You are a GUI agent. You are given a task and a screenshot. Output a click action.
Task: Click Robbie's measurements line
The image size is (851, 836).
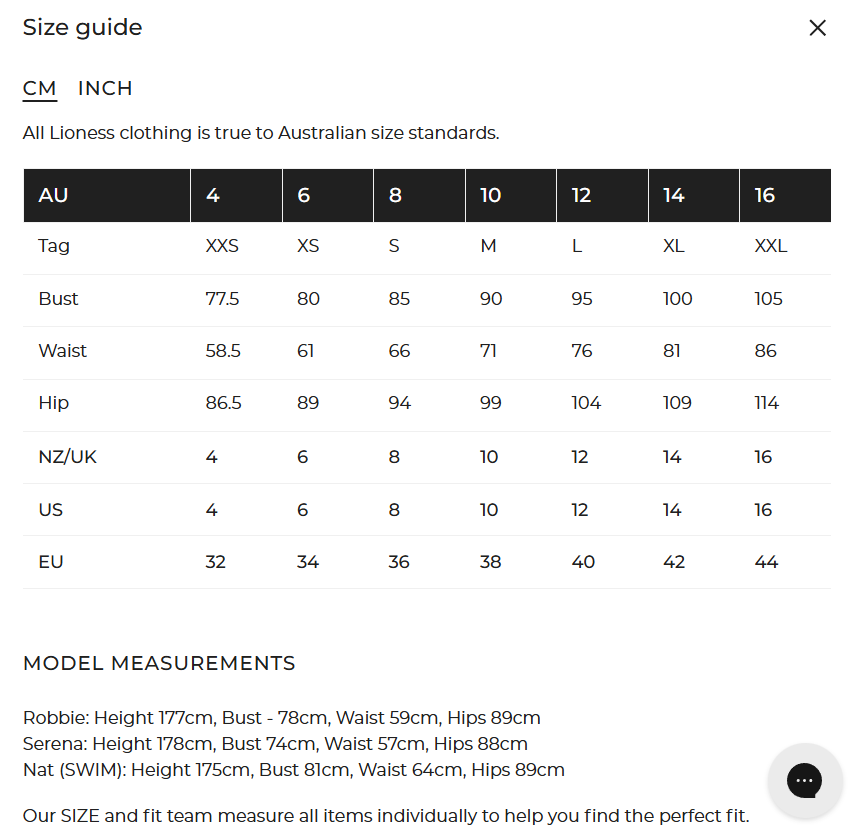tap(281, 718)
